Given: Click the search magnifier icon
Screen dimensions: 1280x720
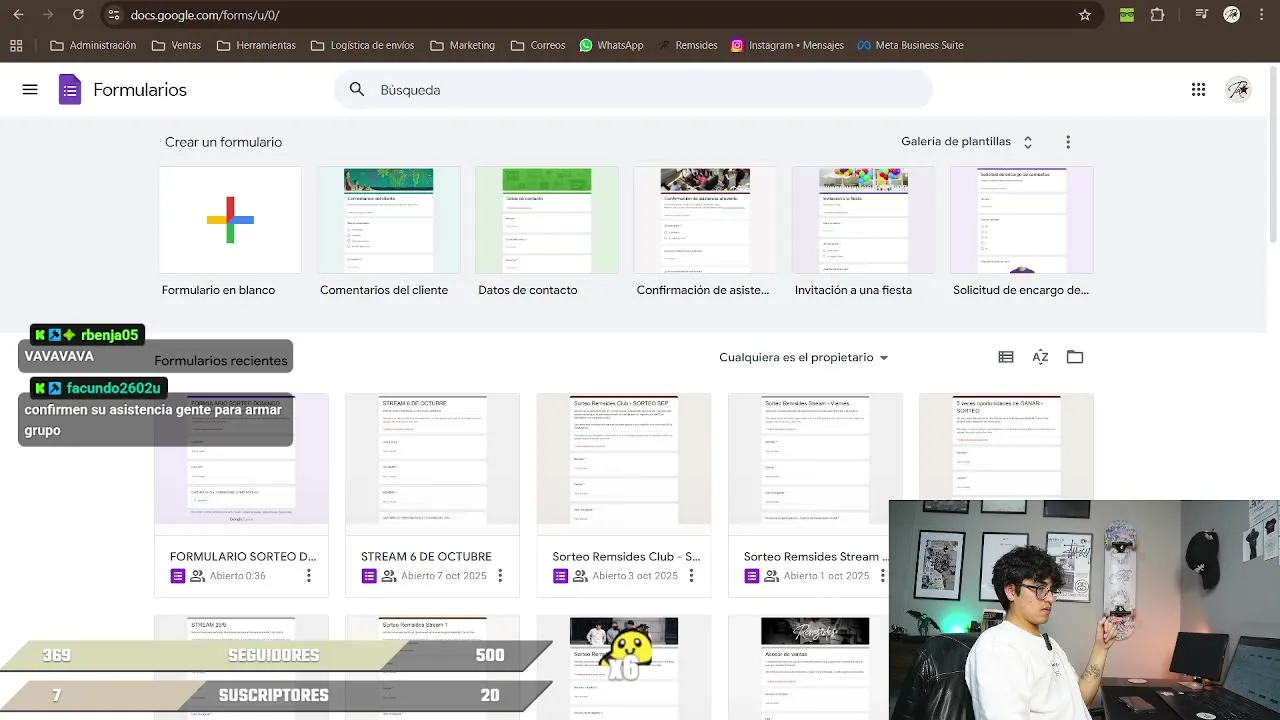Looking at the screenshot, I should point(357,90).
